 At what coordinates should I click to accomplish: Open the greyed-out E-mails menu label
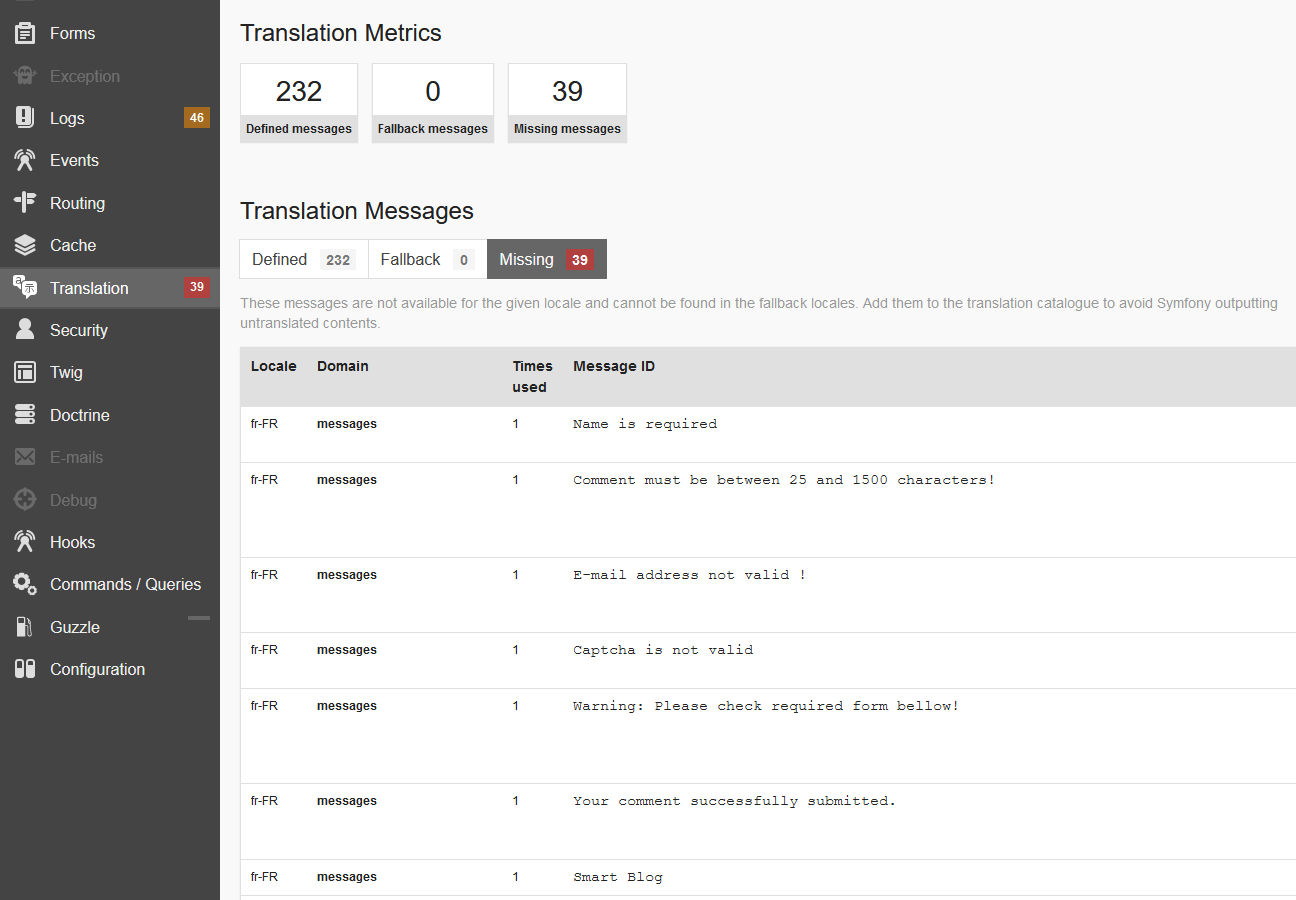pos(77,457)
